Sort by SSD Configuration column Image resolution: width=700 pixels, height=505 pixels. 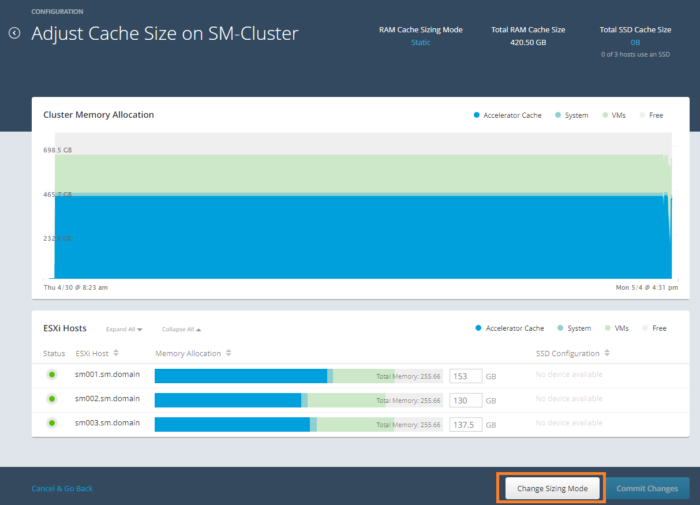click(x=573, y=353)
